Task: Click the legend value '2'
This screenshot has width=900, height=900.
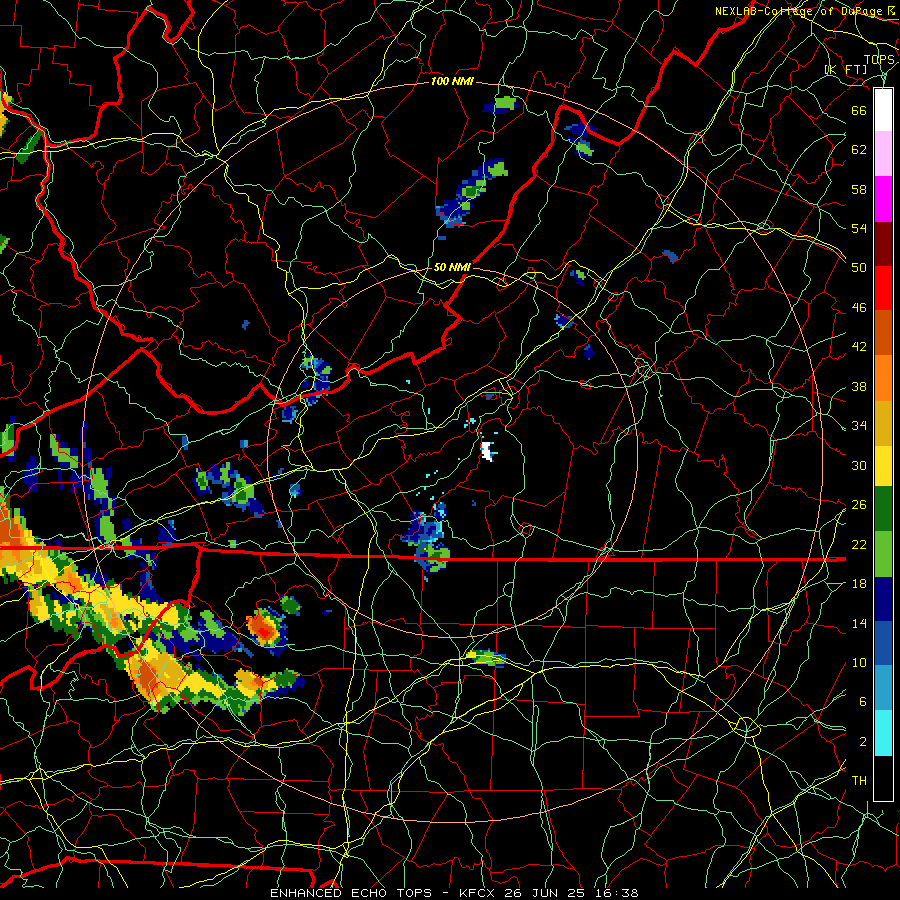Action: [x=863, y=742]
